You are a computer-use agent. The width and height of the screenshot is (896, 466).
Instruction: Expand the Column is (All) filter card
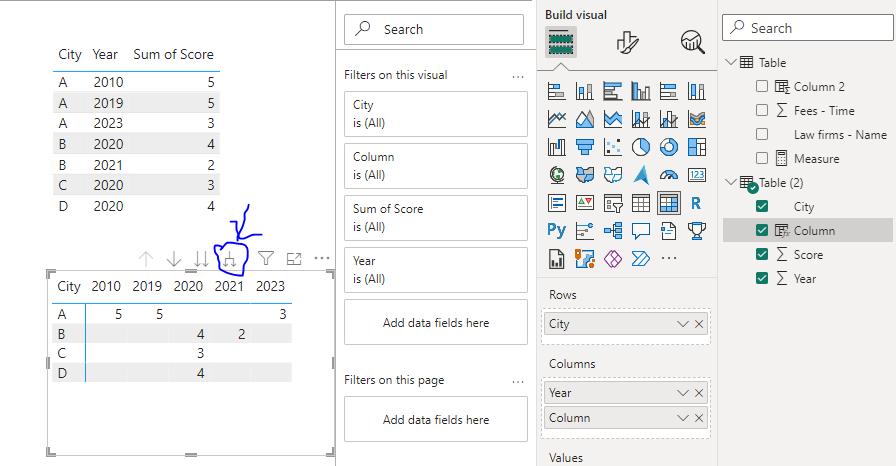coord(435,166)
